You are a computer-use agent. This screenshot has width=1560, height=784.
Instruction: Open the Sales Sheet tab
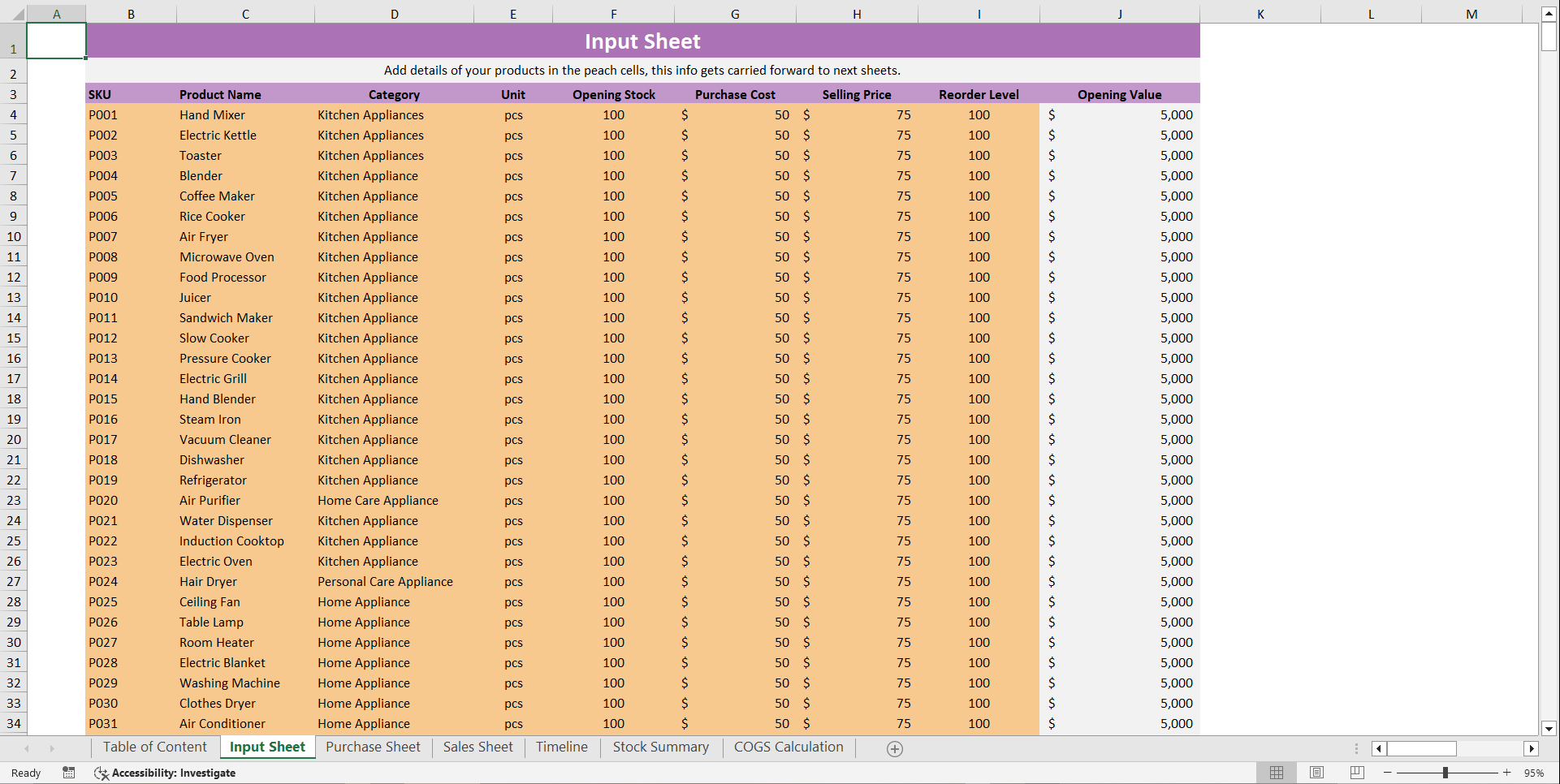pyautogui.click(x=478, y=747)
